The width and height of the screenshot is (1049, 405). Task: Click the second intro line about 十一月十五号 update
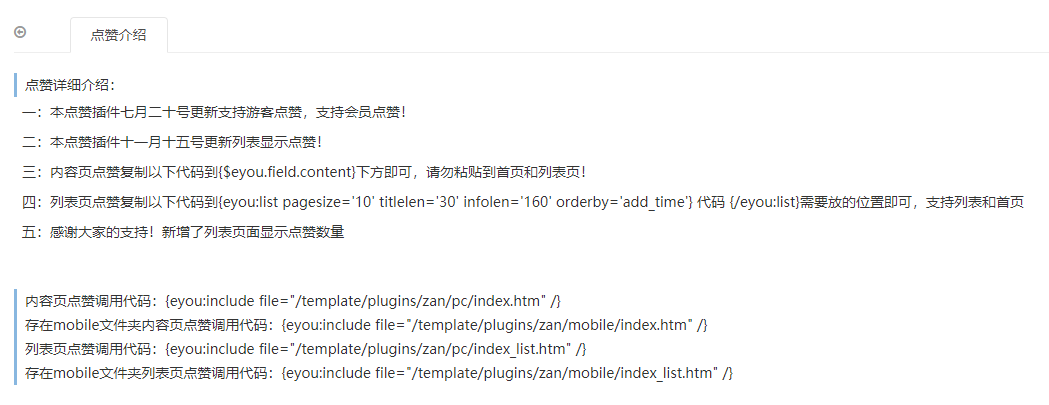tap(173, 142)
